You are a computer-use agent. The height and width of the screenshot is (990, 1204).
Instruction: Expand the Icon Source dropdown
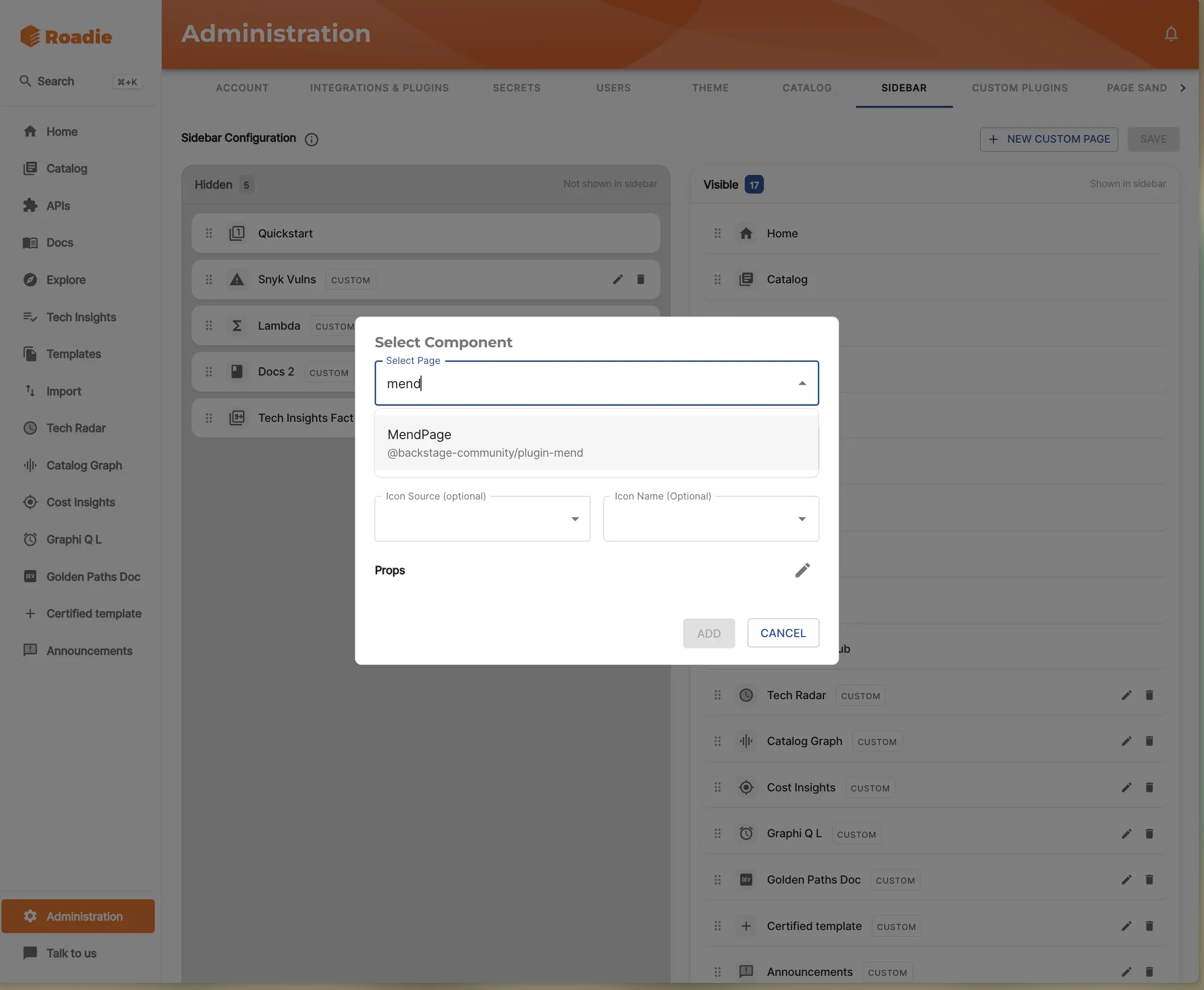[x=574, y=519]
